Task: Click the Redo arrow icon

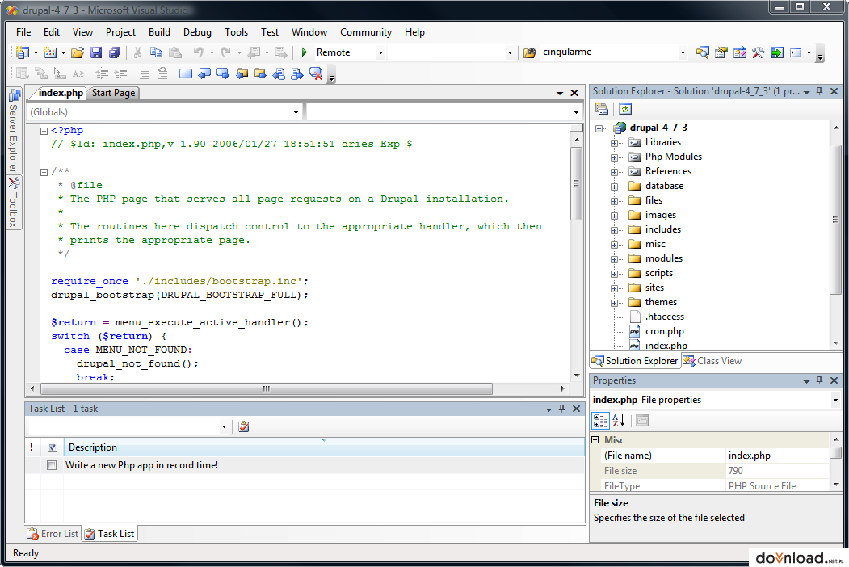Action: [226, 53]
